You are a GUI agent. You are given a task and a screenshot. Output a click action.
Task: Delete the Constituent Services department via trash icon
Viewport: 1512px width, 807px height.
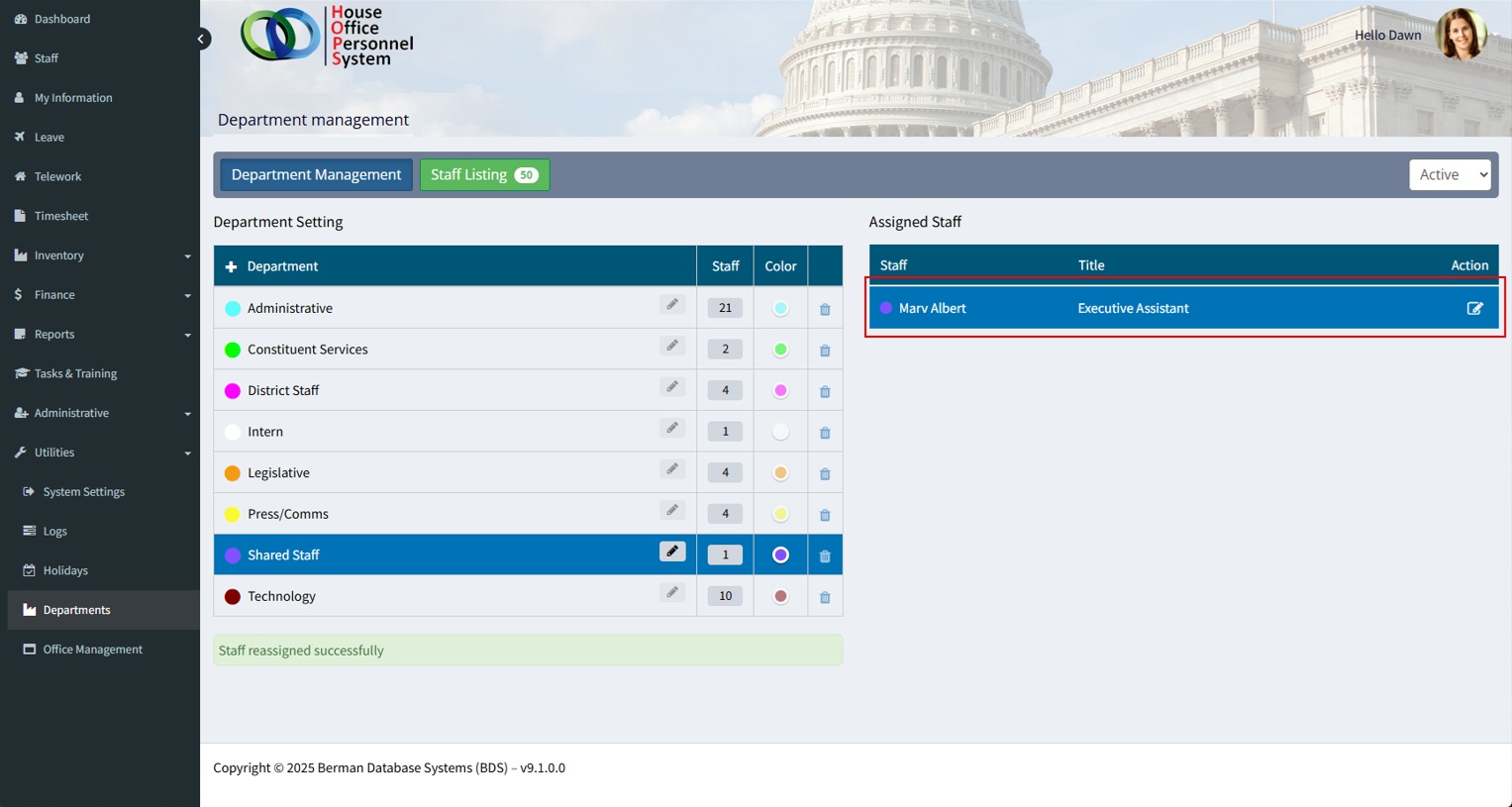pyautogui.click(x=825, y=351)
